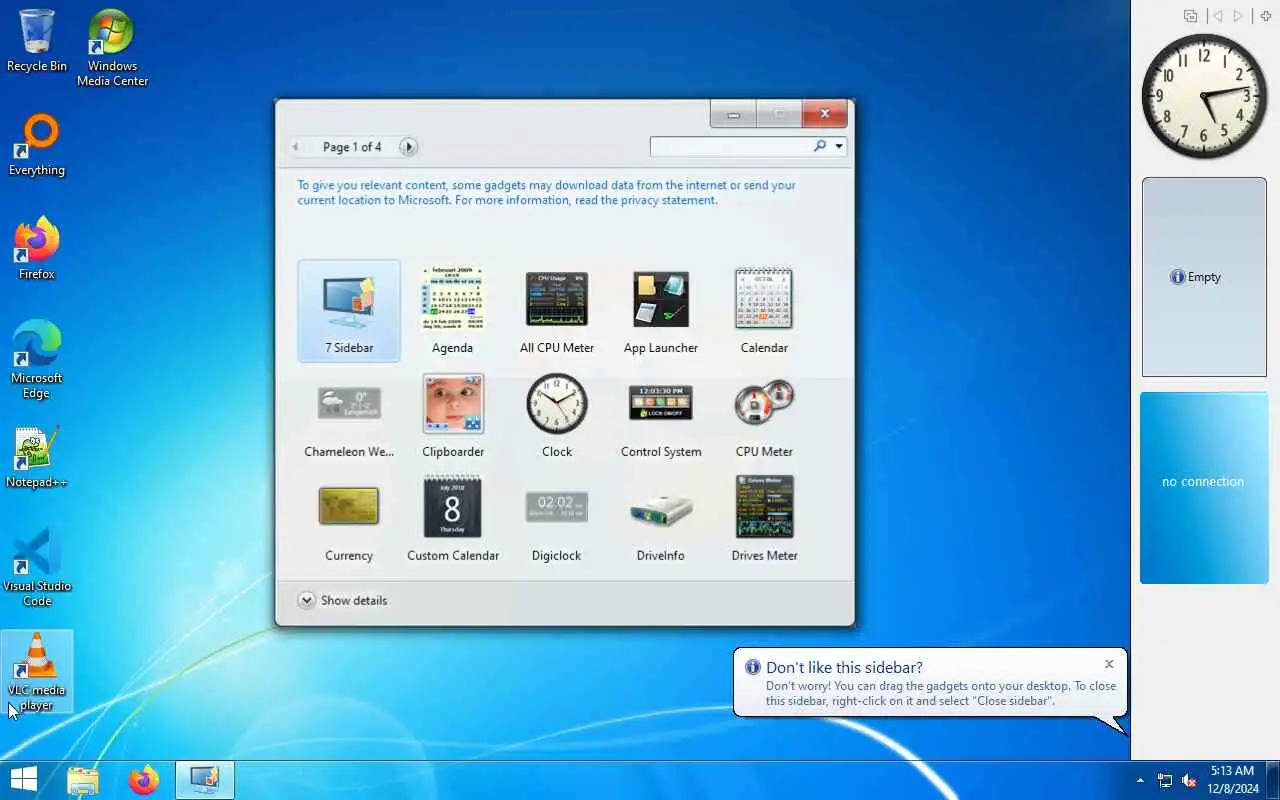Click the sidebar analog clock gadget
The height and width of the screenshot is (800, 1280).
click(1204, 96)
